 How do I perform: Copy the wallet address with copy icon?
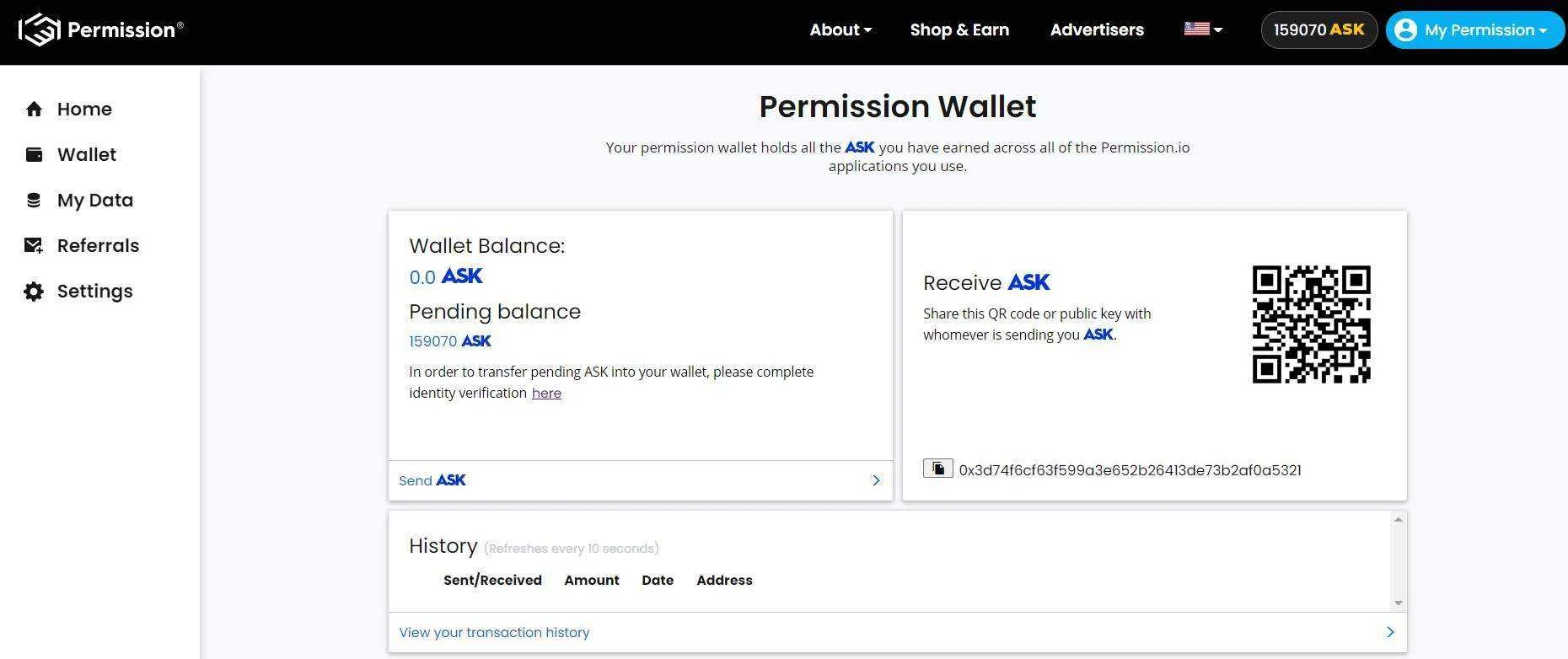(x=938, y=469)
